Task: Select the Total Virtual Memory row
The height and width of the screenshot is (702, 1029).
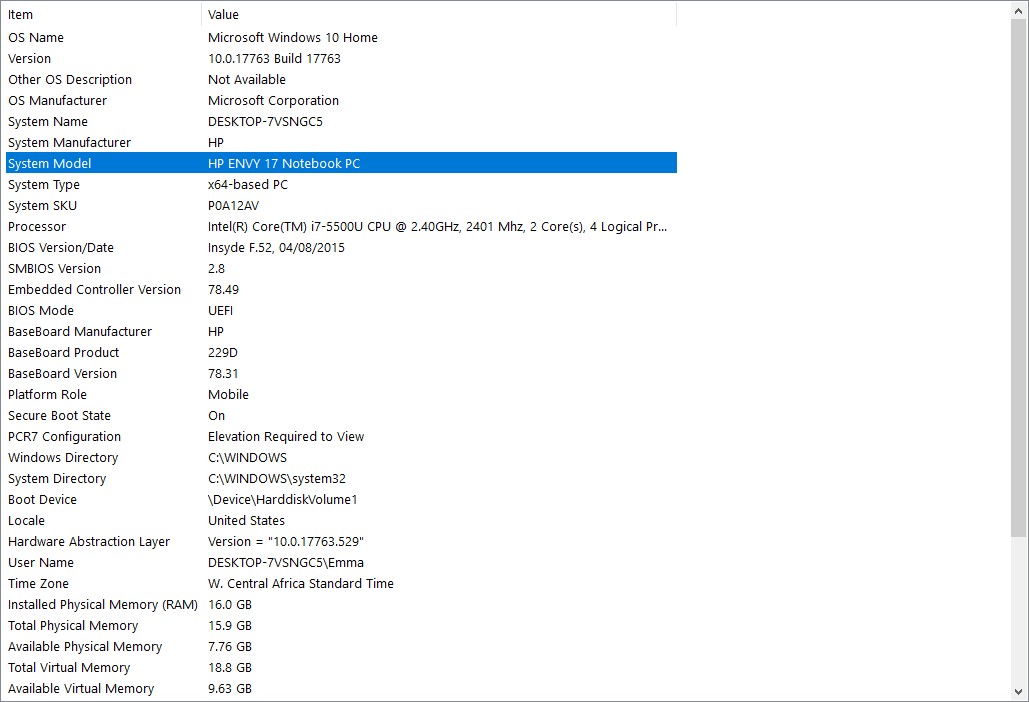Action: point(341,667)
